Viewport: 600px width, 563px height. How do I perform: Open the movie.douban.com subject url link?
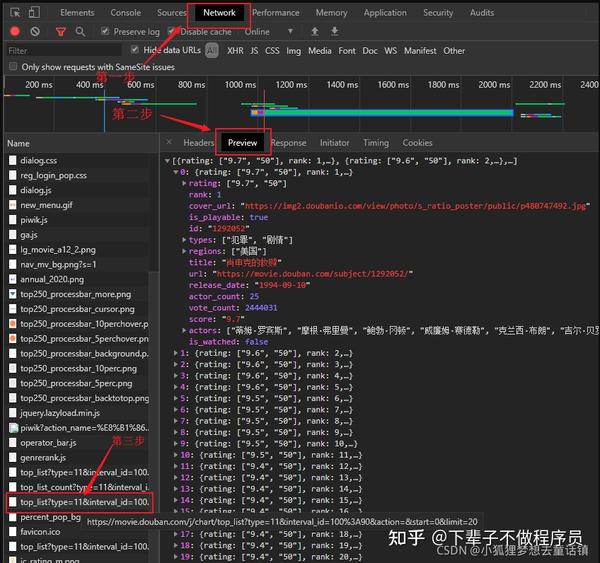point(315,274)
